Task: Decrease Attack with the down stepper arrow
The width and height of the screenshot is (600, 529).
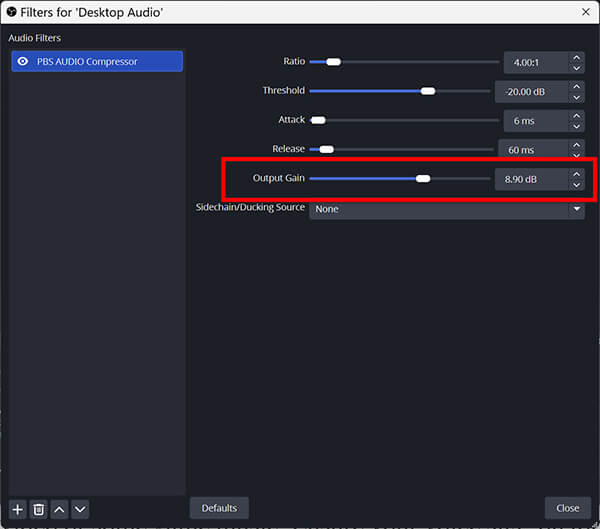Action: (577, 127)
